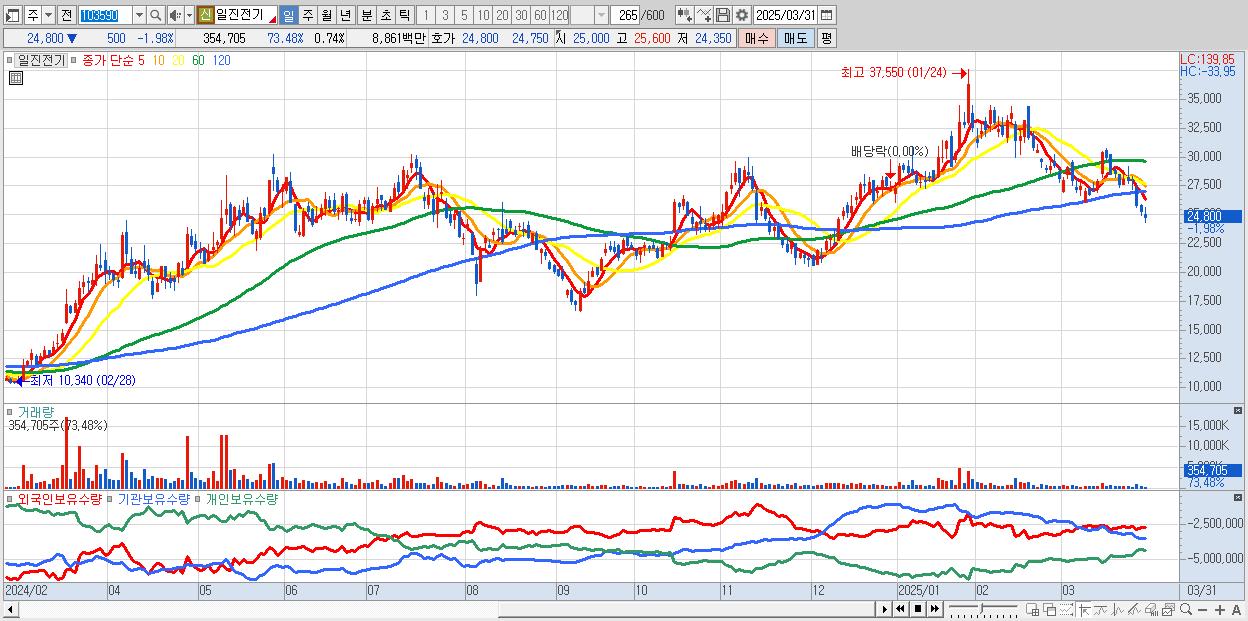Click the magnifier zoom icon at bottom

[x=1185, y=609]
